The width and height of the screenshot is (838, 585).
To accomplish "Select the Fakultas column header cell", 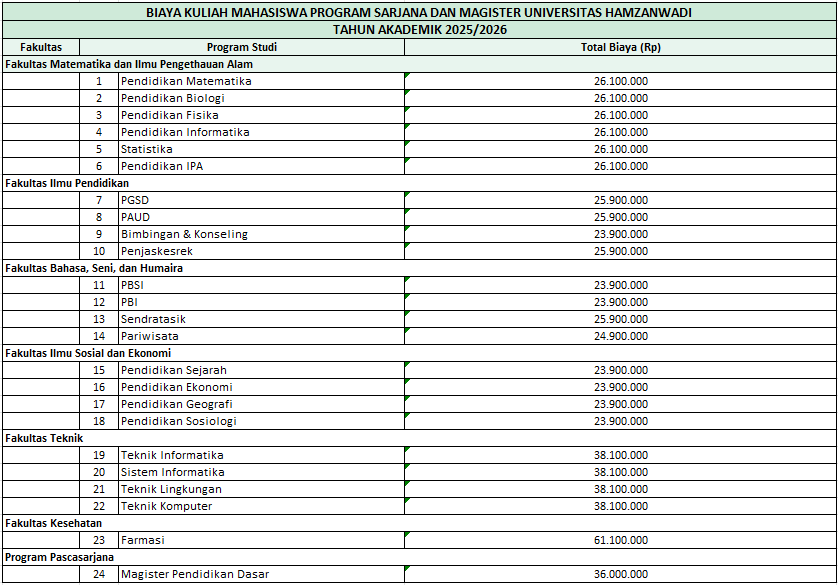I will 41,47.
